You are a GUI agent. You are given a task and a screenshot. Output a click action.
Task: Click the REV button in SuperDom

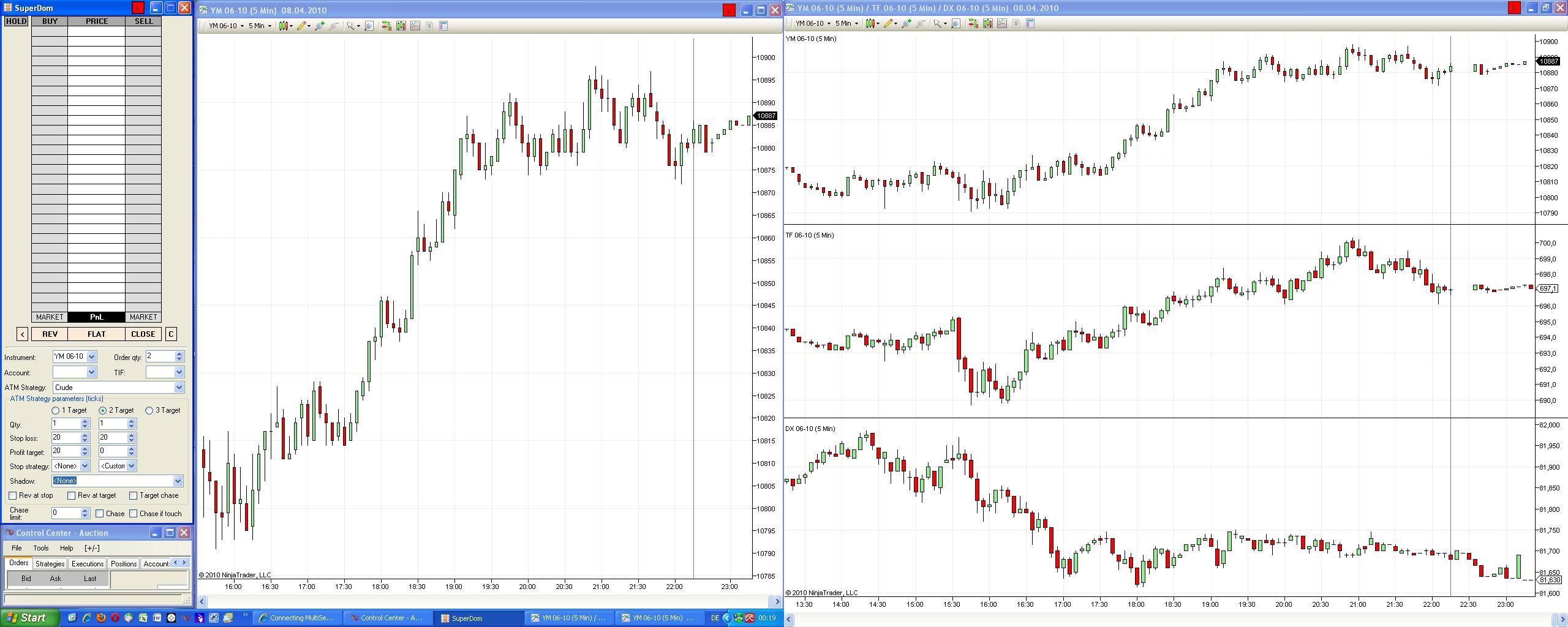click(50, 334)
